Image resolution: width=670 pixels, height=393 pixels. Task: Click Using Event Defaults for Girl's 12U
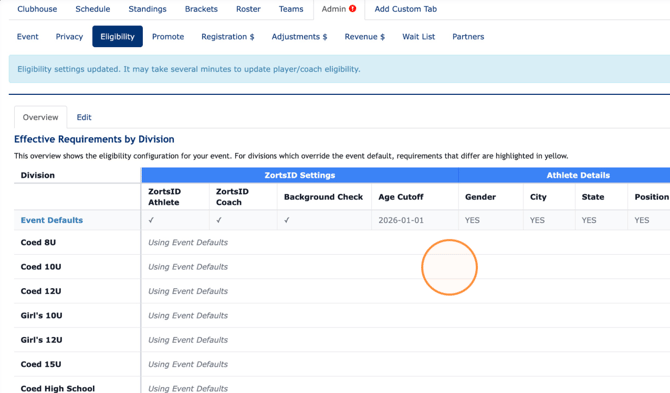[188, 340]
